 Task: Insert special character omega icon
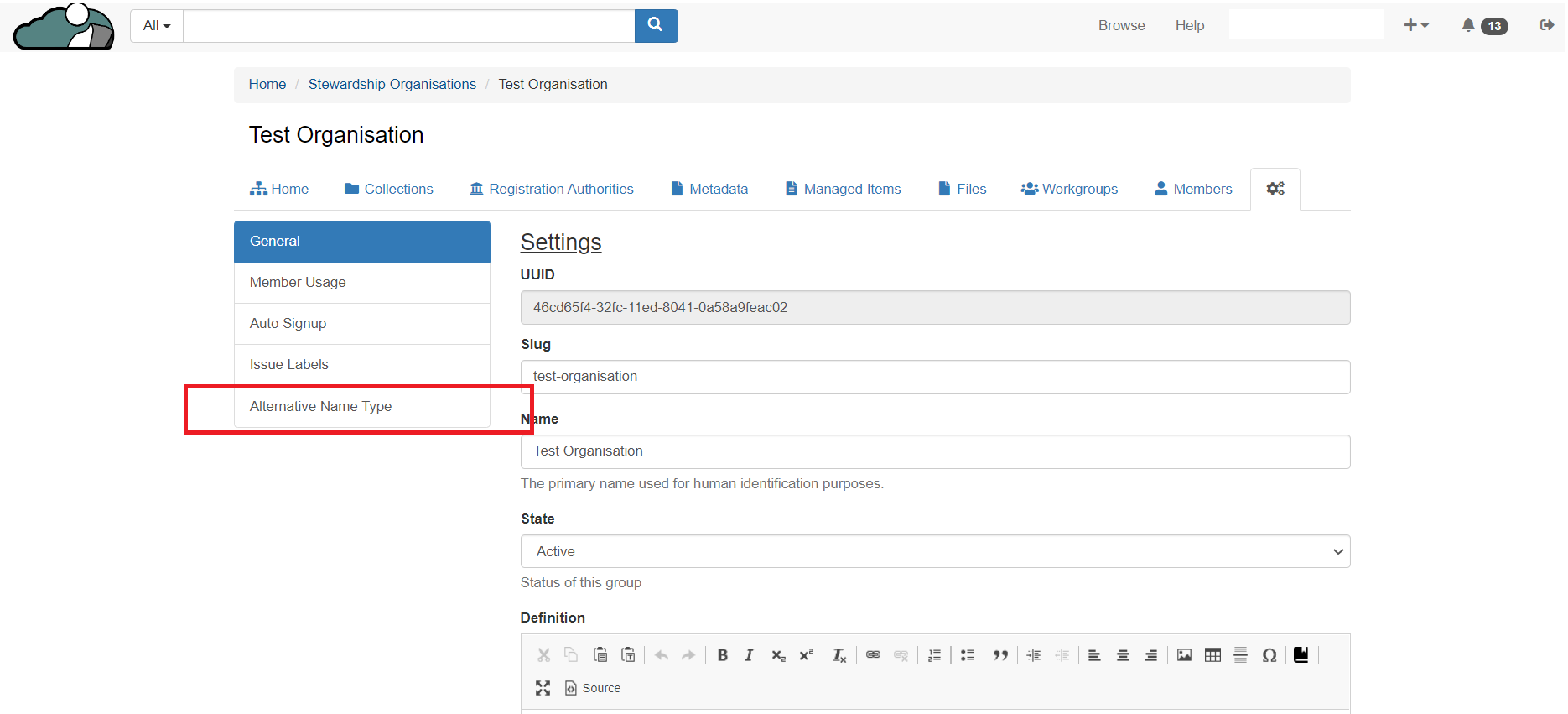click(1269, 655)
